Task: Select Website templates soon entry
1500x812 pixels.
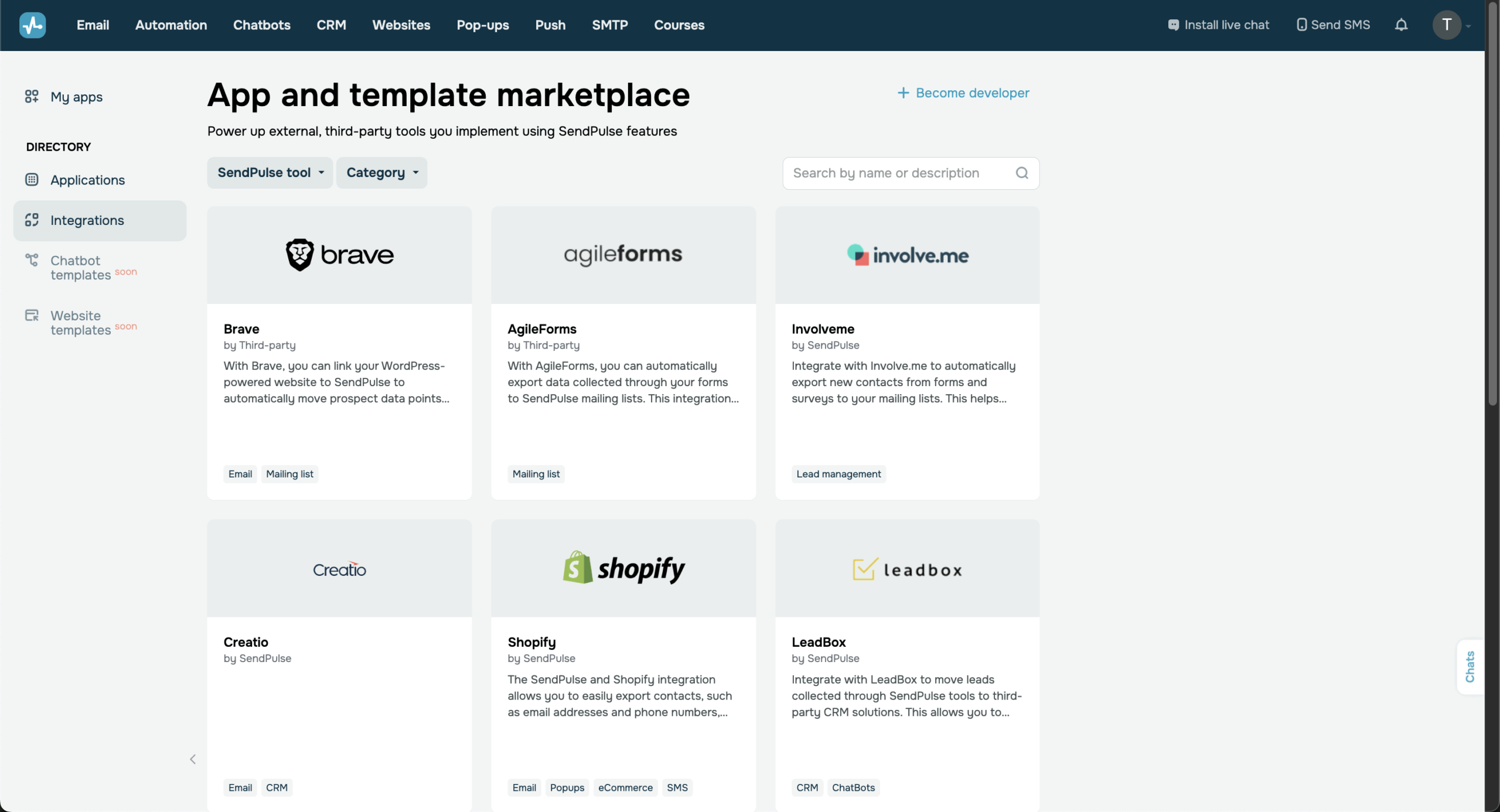Action: coord(93,323)
